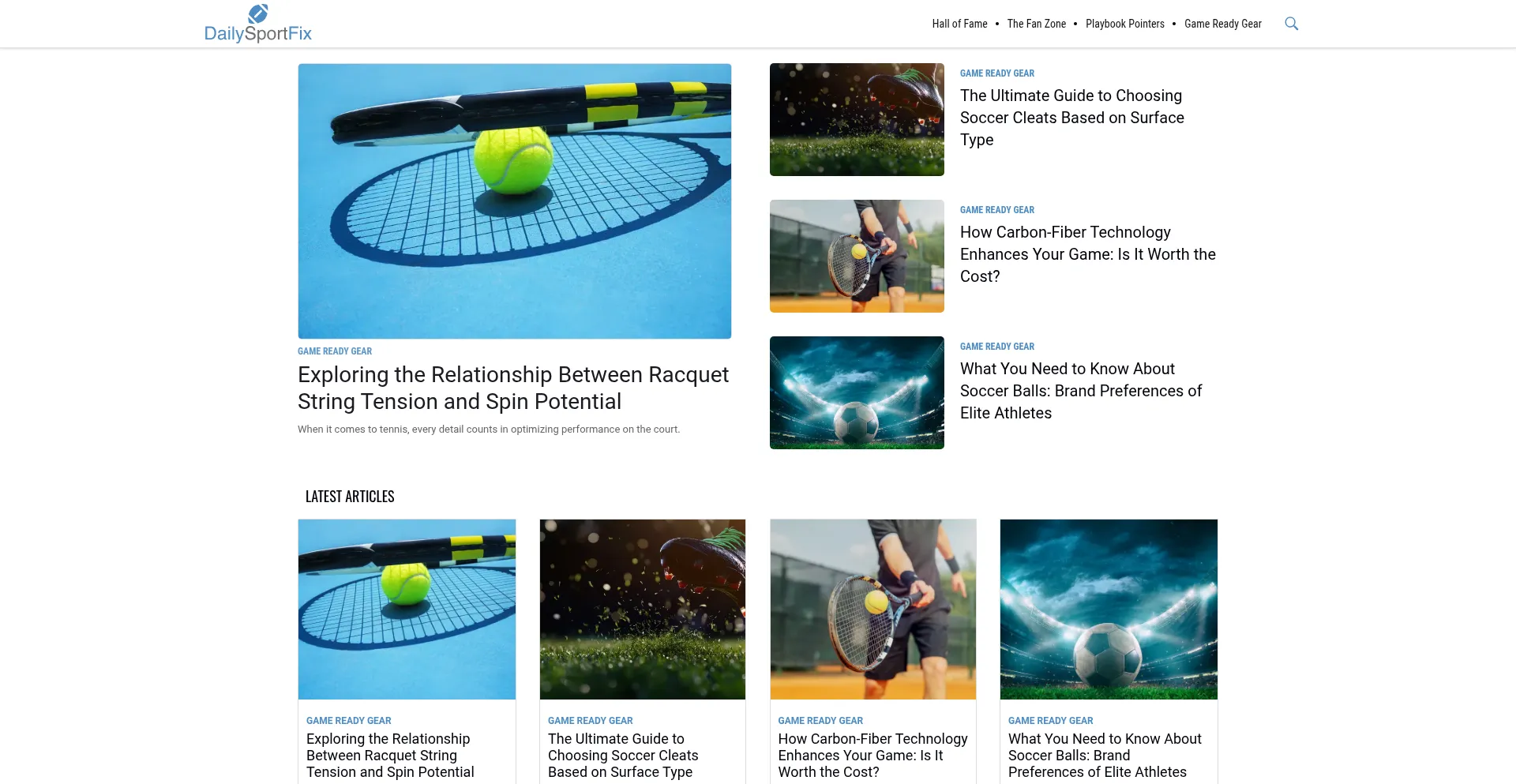Open the search magnifier icon

click(1291, 24)
